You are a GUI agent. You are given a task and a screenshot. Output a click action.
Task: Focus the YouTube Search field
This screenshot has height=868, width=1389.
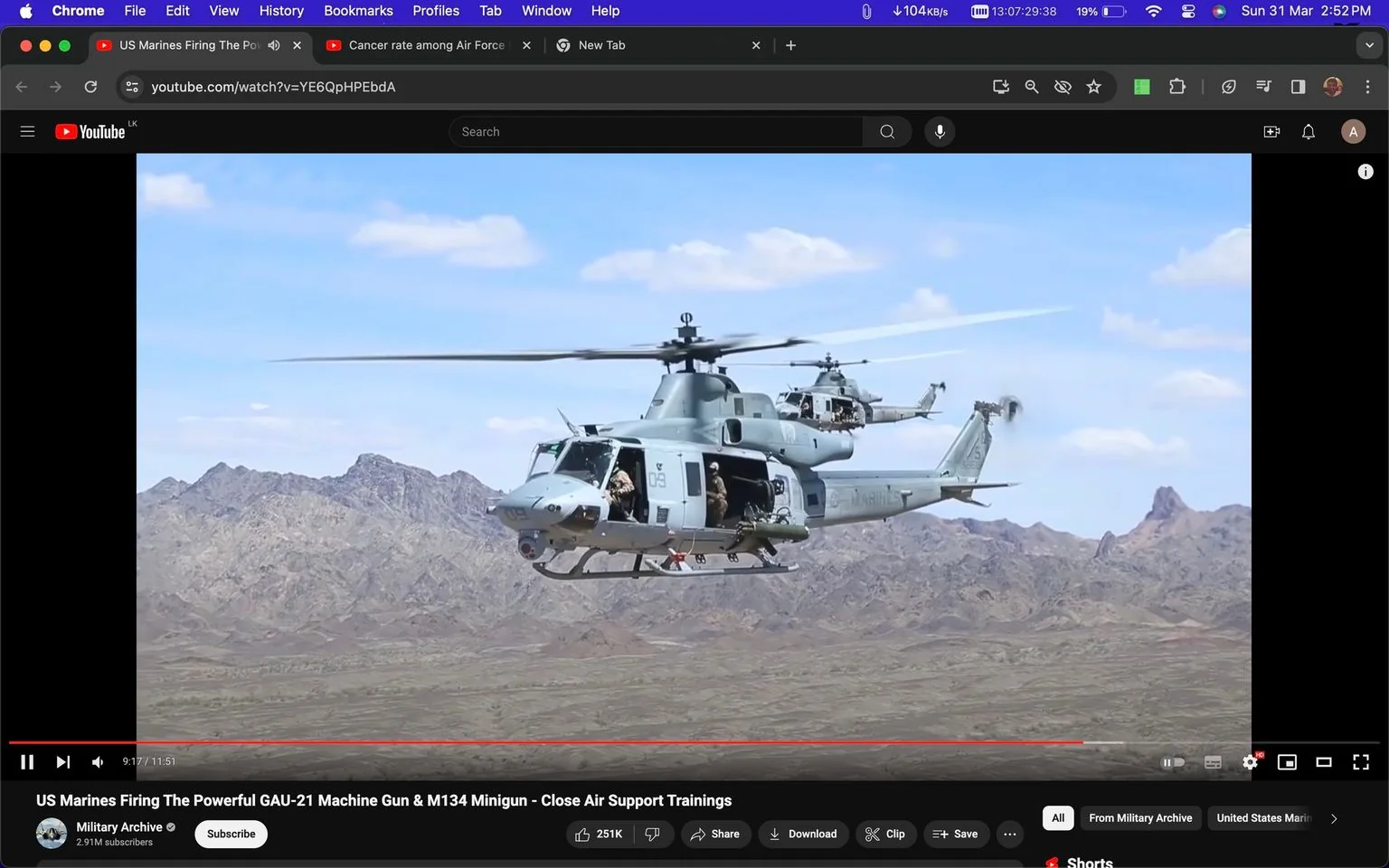[656, 132]
